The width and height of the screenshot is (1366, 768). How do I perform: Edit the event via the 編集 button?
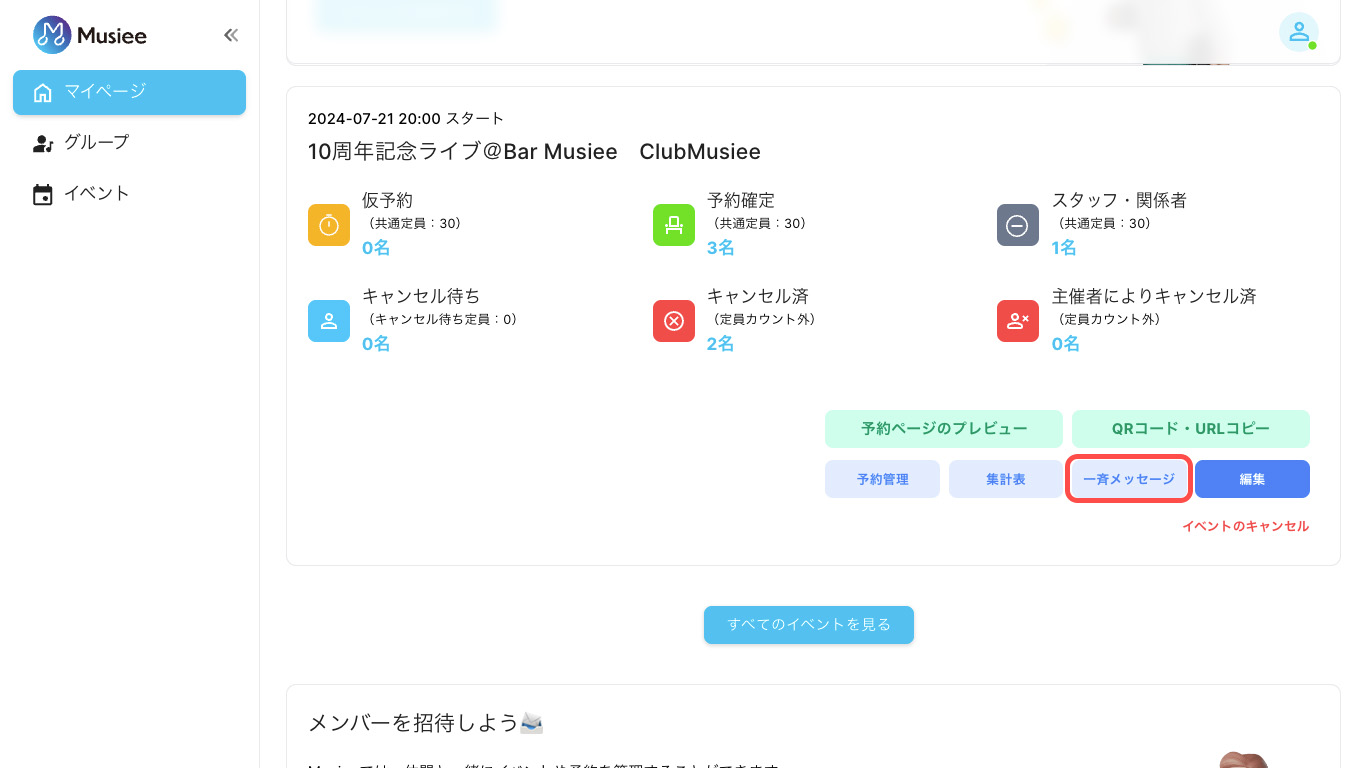pos(1251,479)
